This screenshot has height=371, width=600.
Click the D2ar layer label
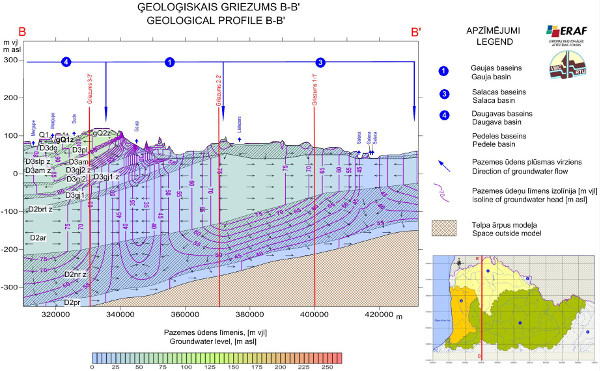[x=38, y=238]
